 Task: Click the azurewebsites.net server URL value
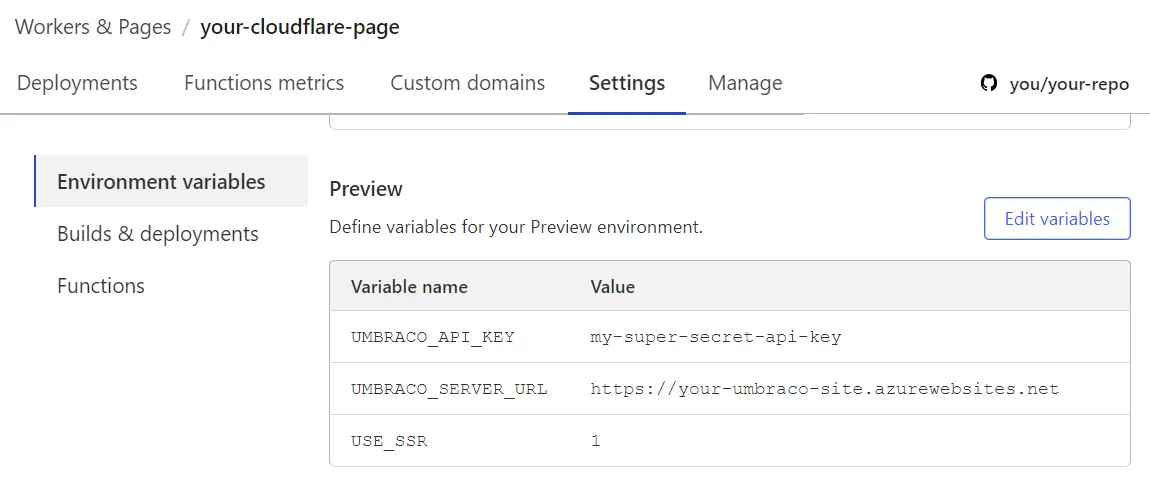pos(824,389)
